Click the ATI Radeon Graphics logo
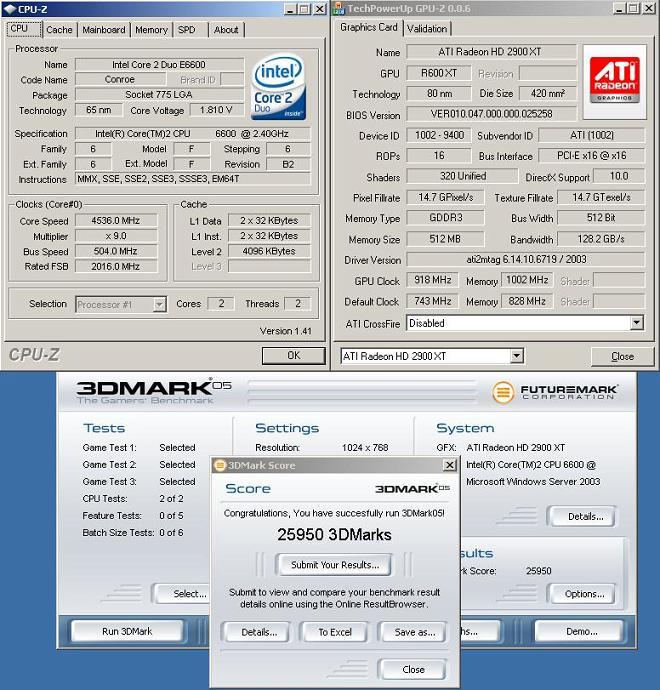 615,81
